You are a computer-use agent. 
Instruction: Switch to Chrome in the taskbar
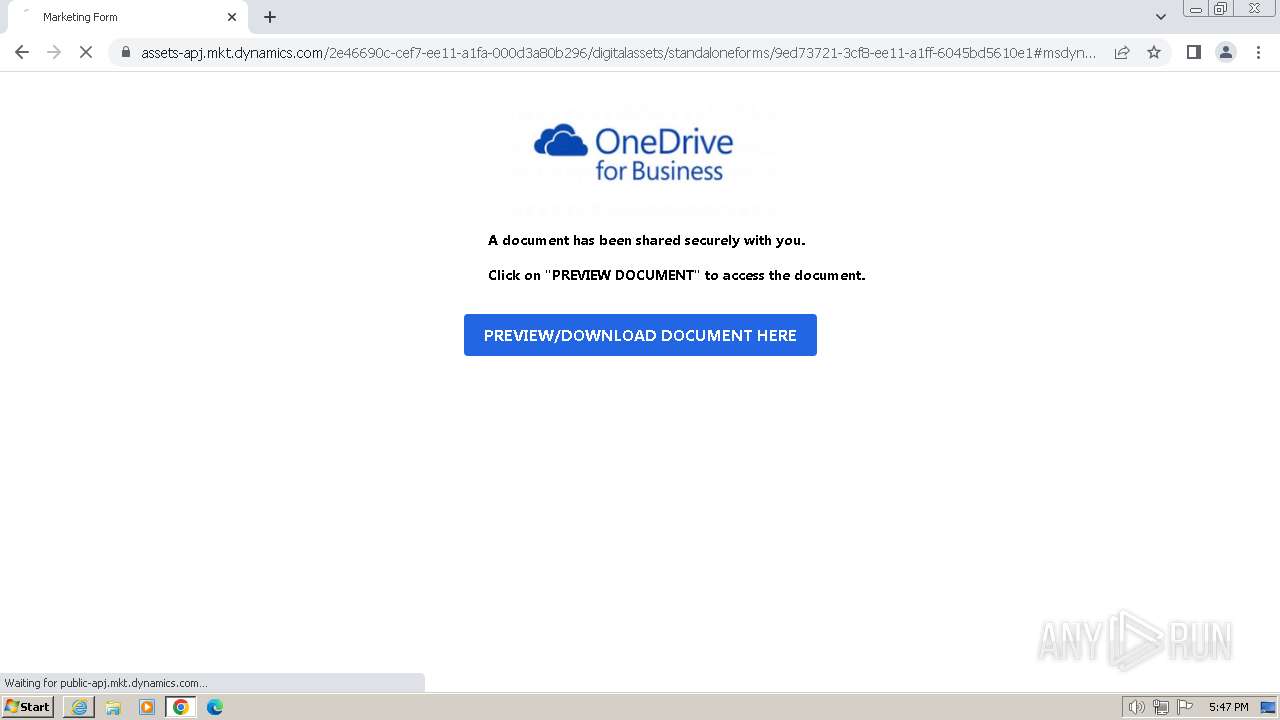181,707
